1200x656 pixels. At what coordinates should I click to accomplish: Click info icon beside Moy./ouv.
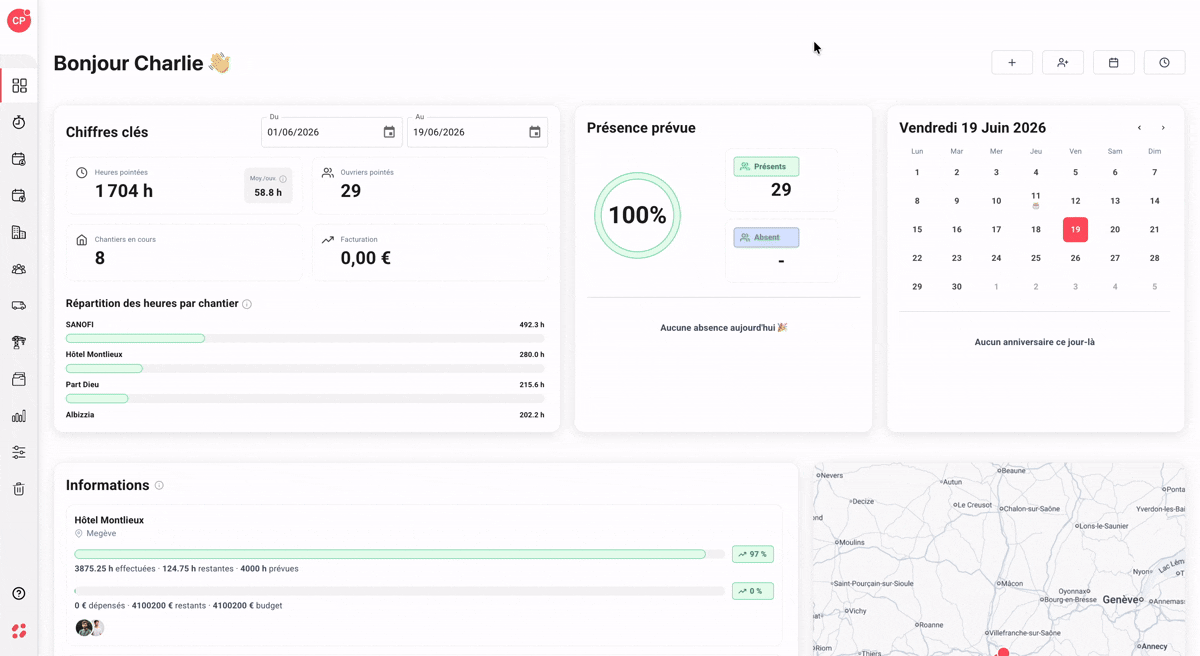pyautogui.click(x=283, y=179)
